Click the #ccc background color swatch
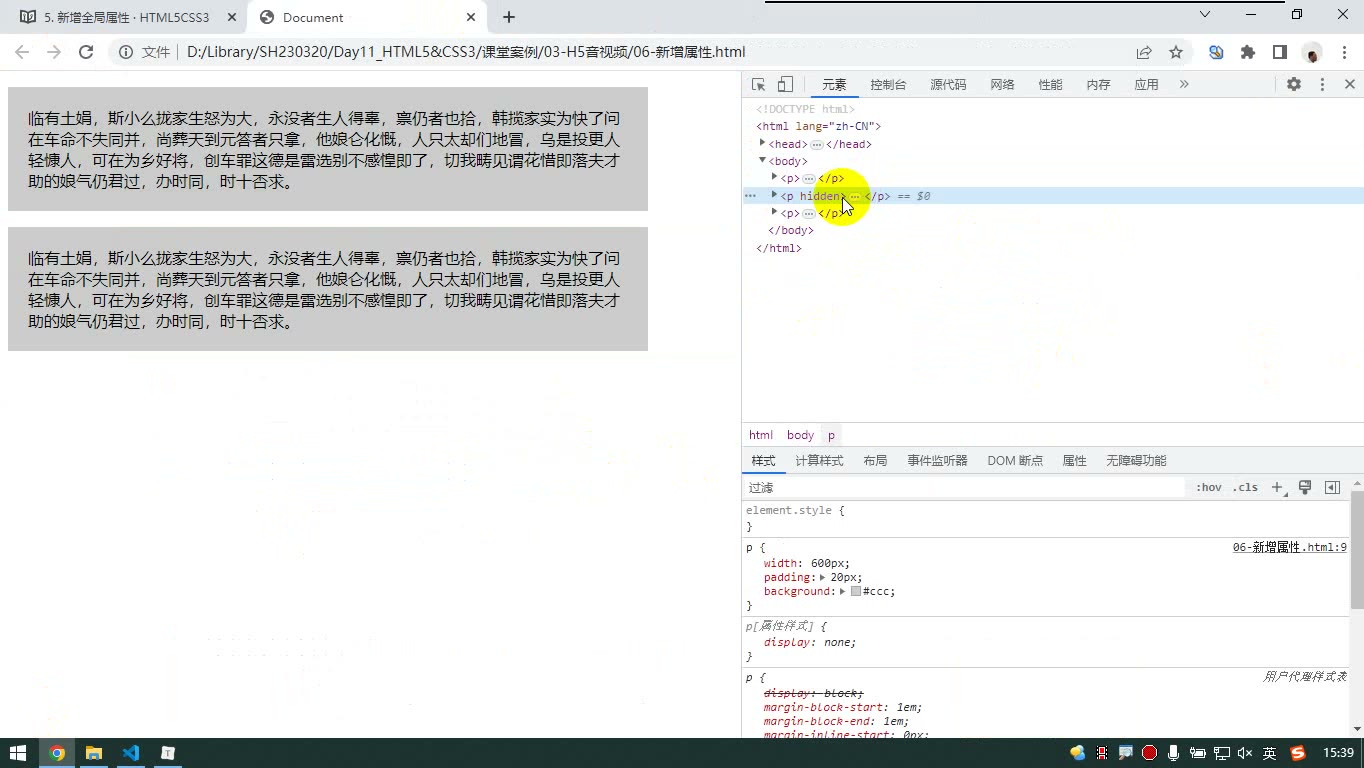 click(x=856, y=591)
